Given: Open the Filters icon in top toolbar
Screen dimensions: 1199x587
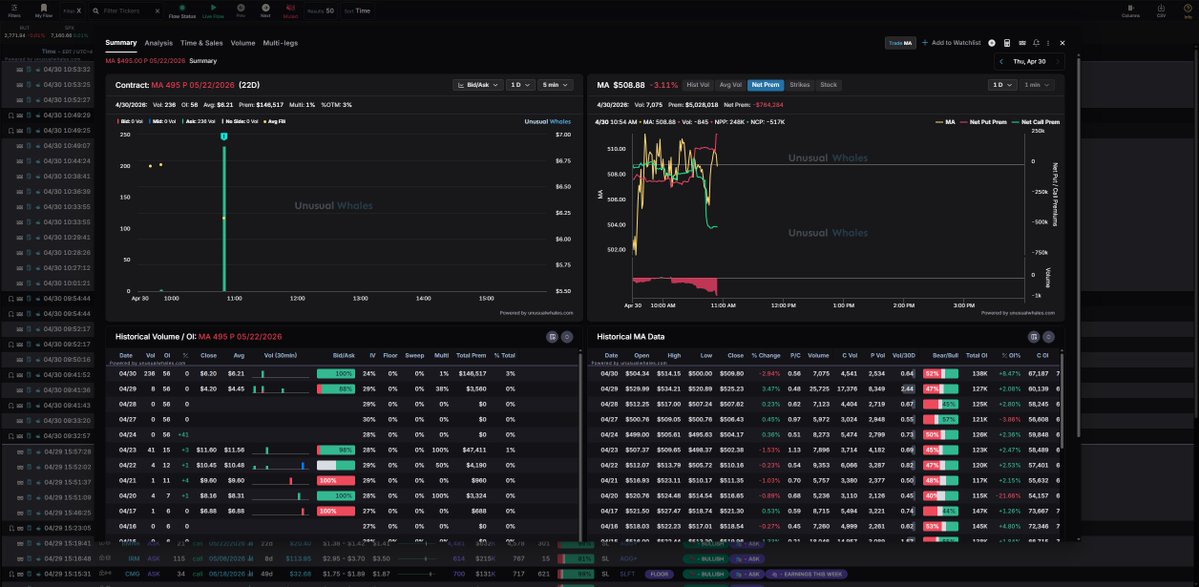Looking at the screenshot, I should (x=15, y=8).
